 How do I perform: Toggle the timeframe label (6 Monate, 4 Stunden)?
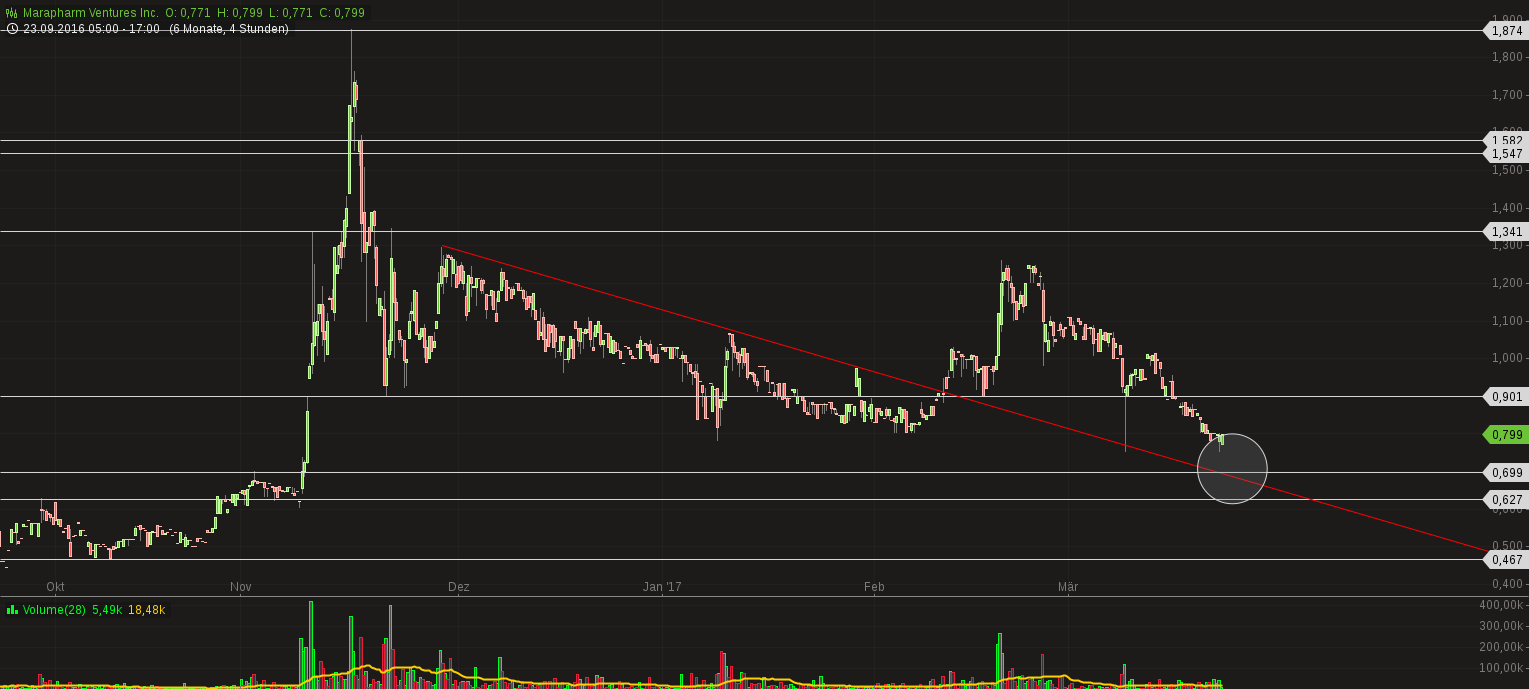(228, 29)
